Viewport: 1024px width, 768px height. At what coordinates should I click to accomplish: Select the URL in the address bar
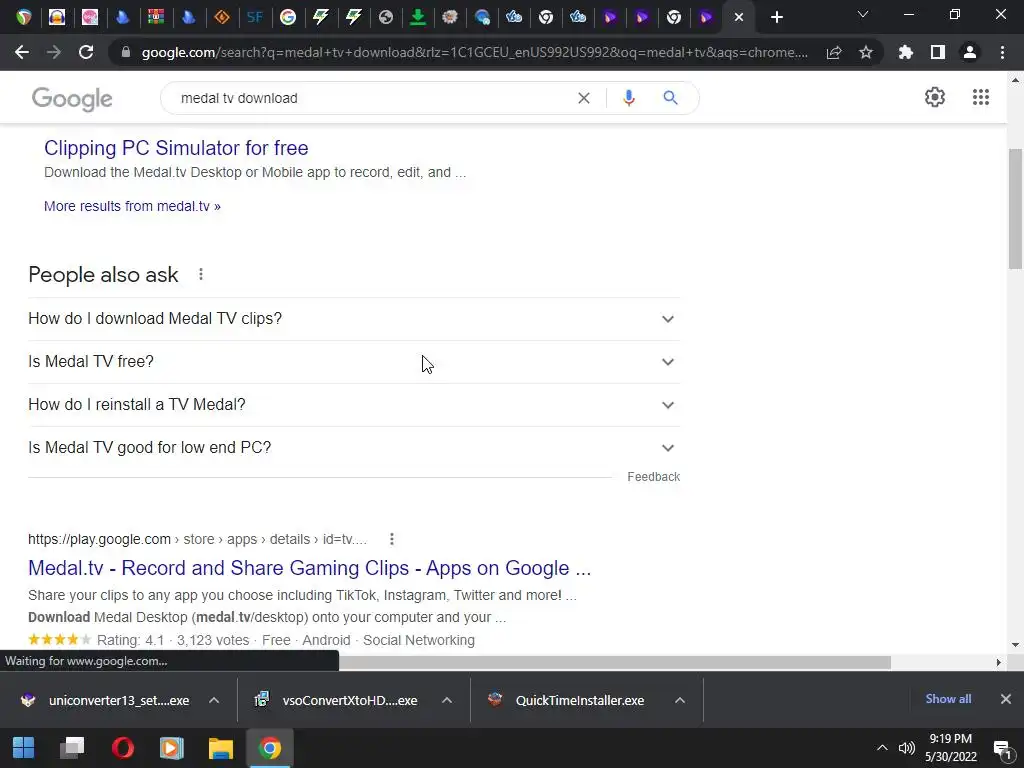click(x=475, y=52)
